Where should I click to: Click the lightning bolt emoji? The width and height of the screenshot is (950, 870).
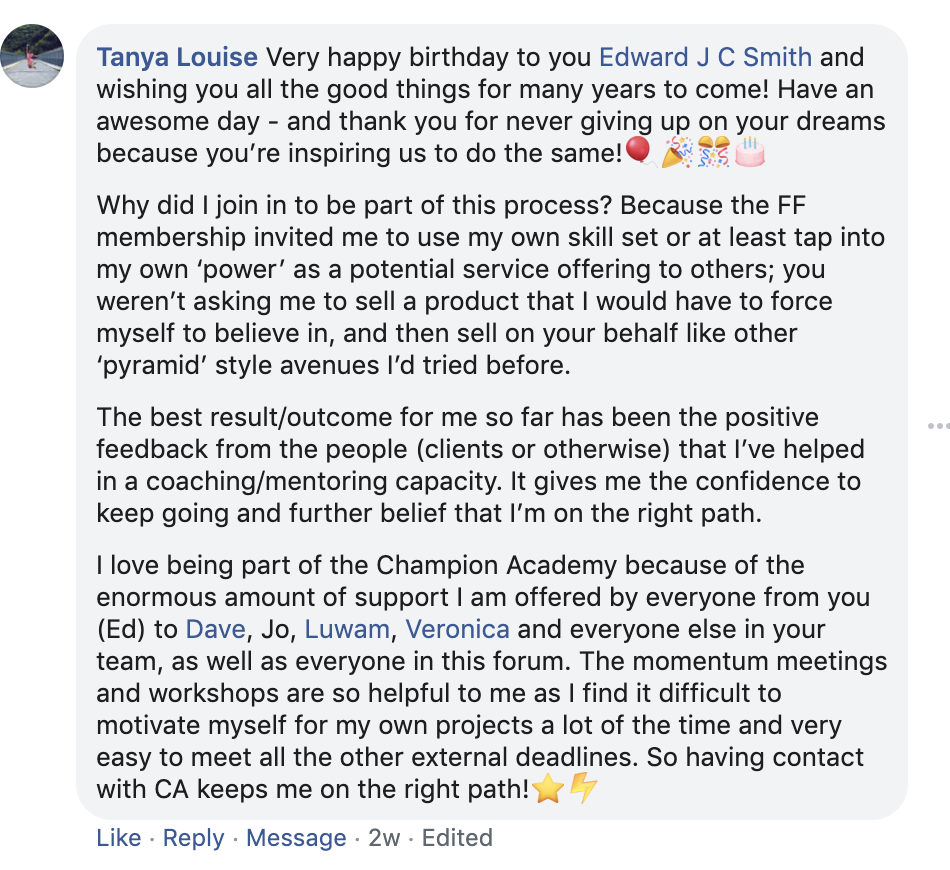(x=583, y=789)
